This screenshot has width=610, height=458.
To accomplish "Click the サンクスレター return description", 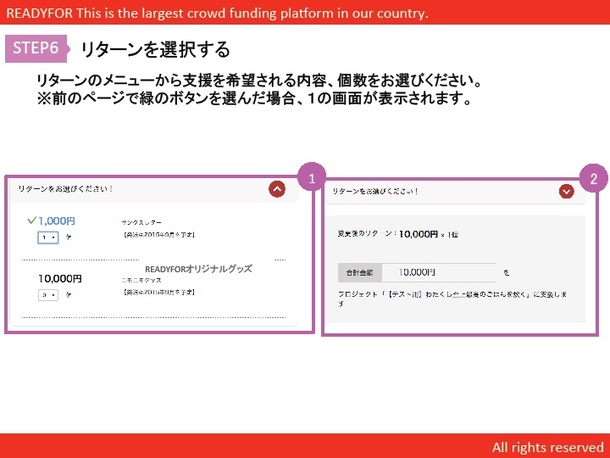I will (x=141, y=221).
